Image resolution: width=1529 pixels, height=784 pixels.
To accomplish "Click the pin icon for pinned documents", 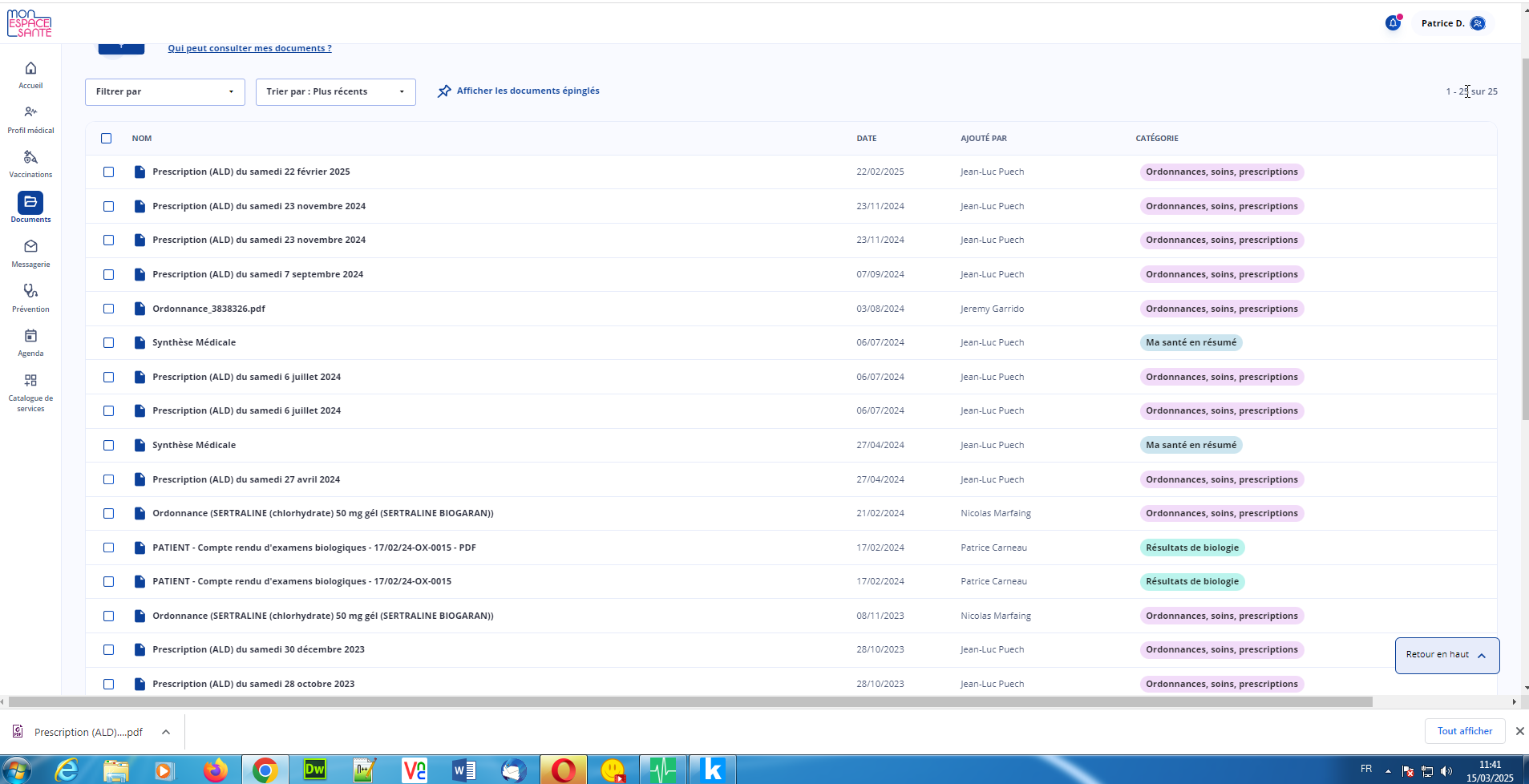I will point(444,91).
